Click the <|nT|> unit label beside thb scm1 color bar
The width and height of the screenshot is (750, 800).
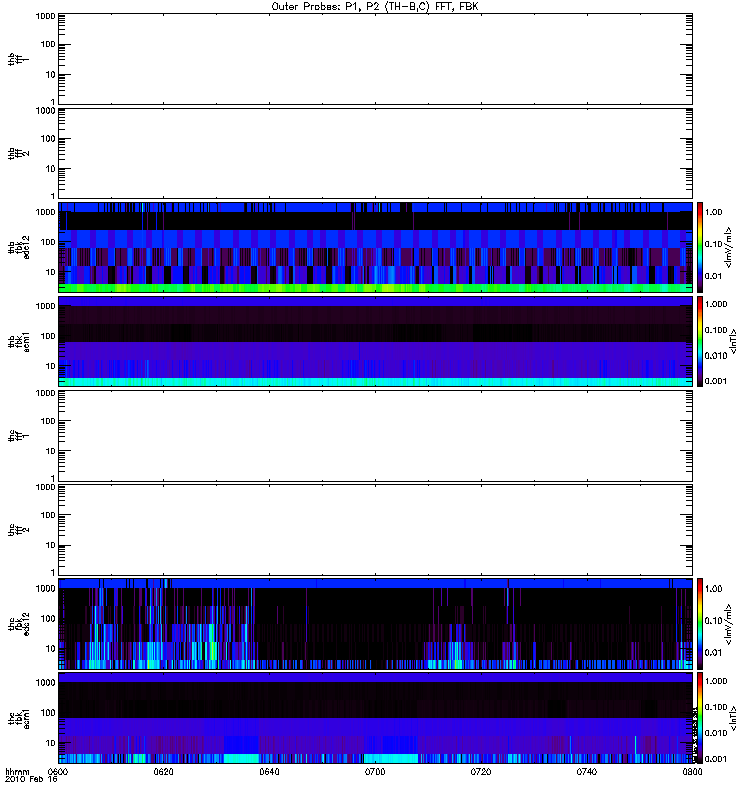(x=733, y=341)
